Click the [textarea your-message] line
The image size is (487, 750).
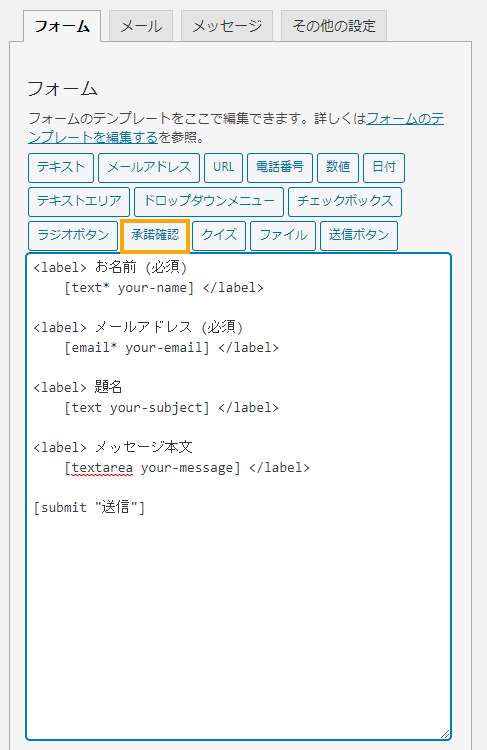[187, 468]
